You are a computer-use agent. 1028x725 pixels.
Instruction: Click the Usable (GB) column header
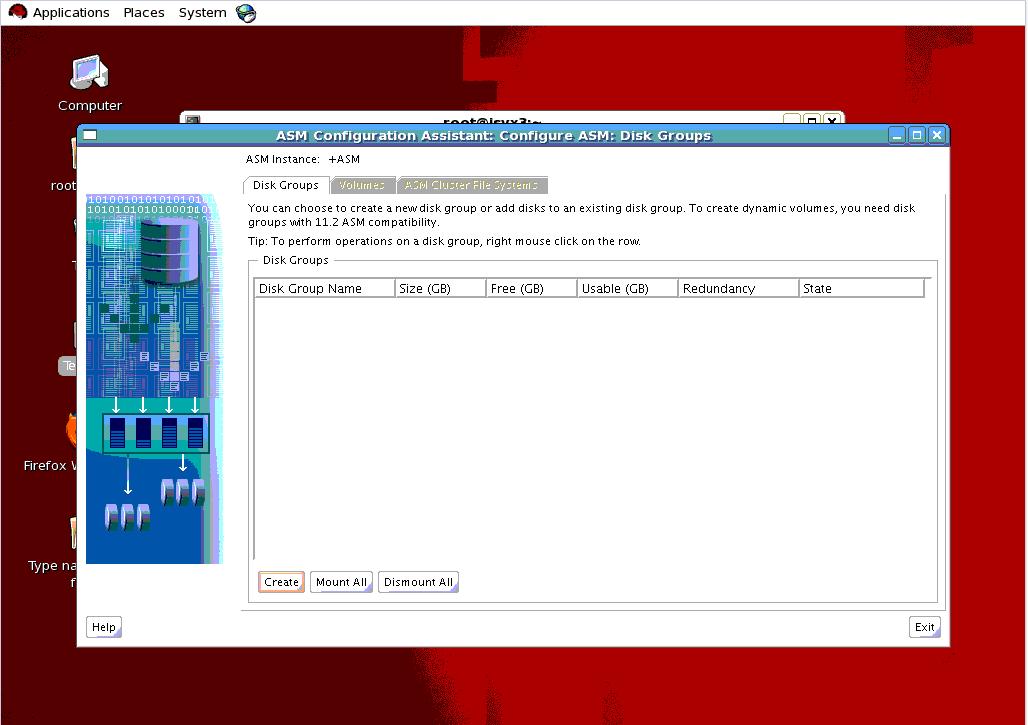pyautogui.click(x=627, y=288)
